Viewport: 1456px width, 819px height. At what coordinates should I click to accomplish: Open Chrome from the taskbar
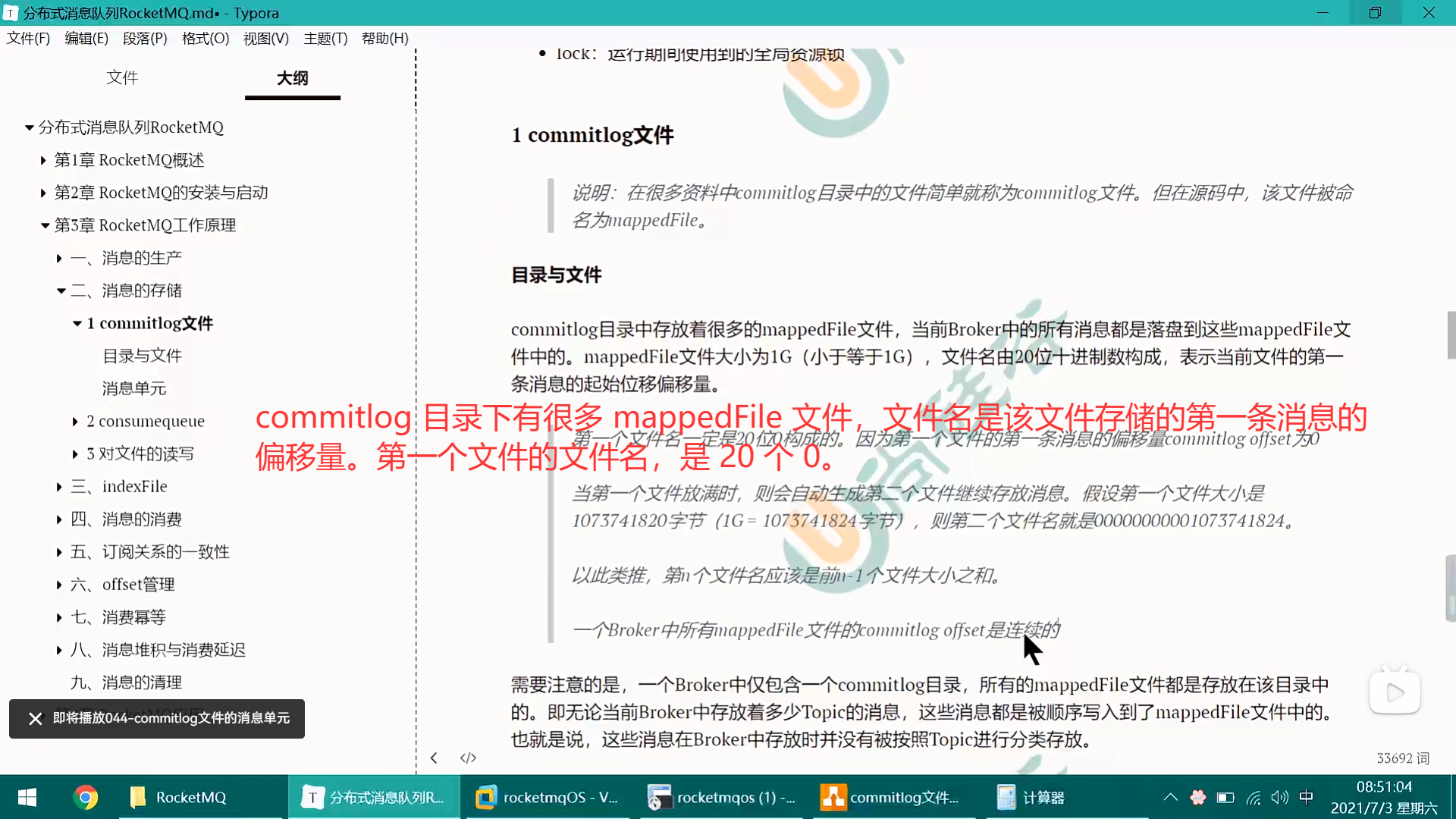[x=86, y=797]
